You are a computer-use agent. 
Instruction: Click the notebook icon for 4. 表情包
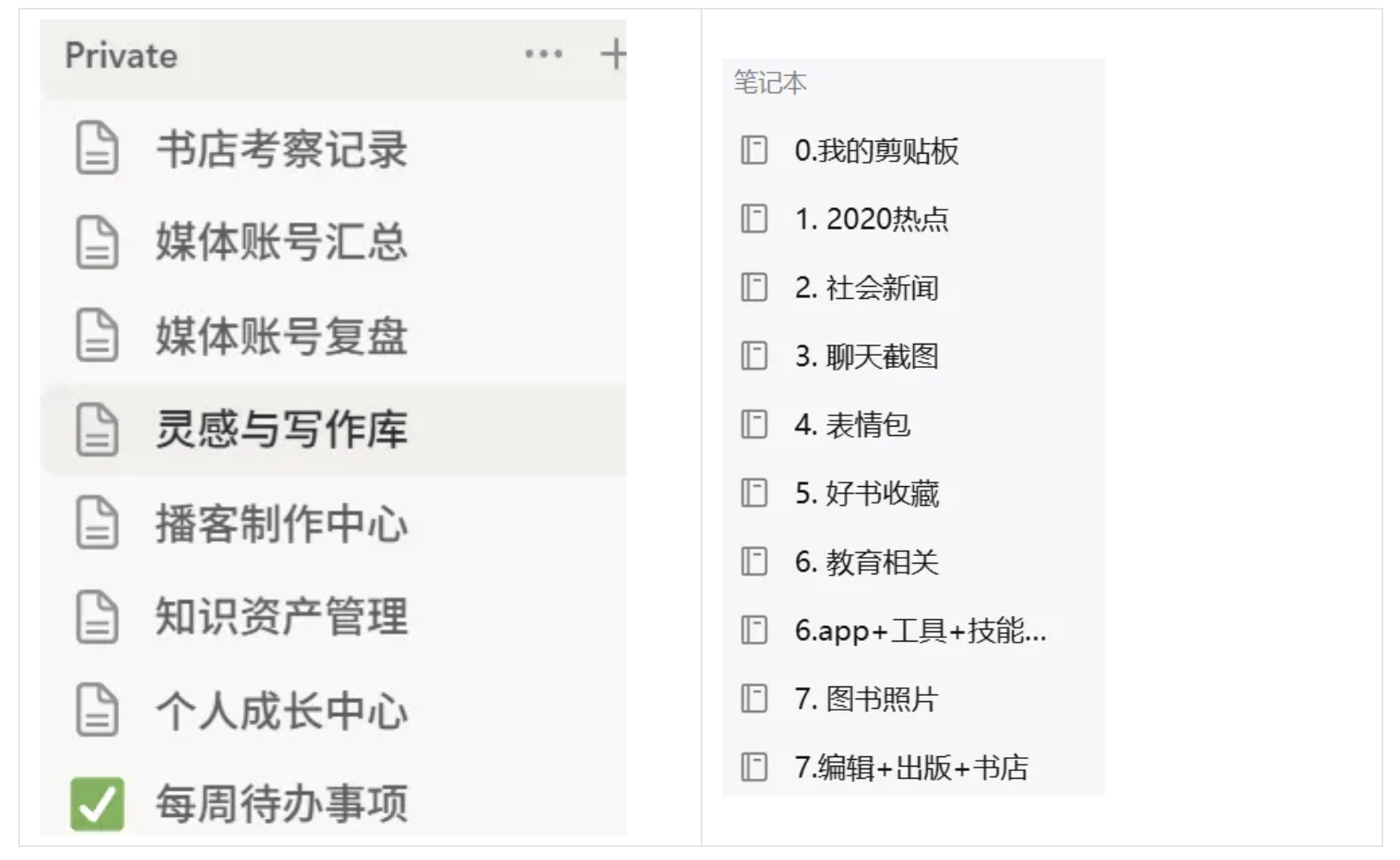tap(754, 425)
